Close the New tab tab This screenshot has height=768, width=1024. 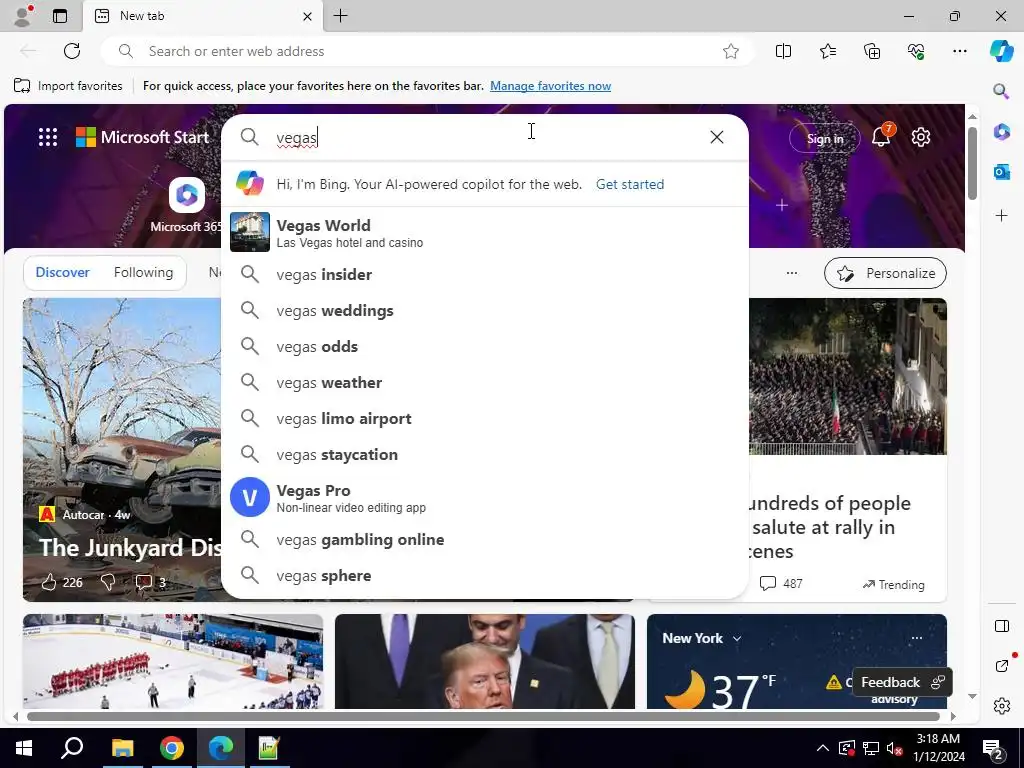click(x=308, y=16)
